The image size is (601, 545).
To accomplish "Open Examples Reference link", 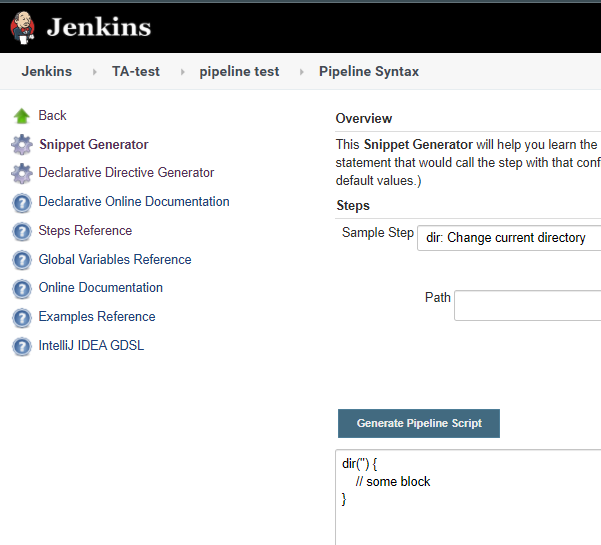I will [x=97, y=317].
